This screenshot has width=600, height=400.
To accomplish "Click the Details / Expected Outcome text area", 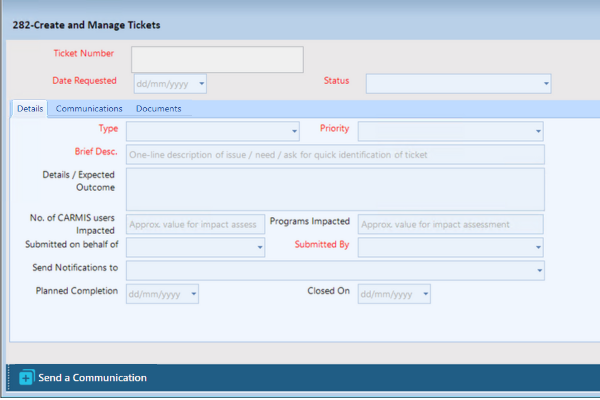I will tap(334, 189).
